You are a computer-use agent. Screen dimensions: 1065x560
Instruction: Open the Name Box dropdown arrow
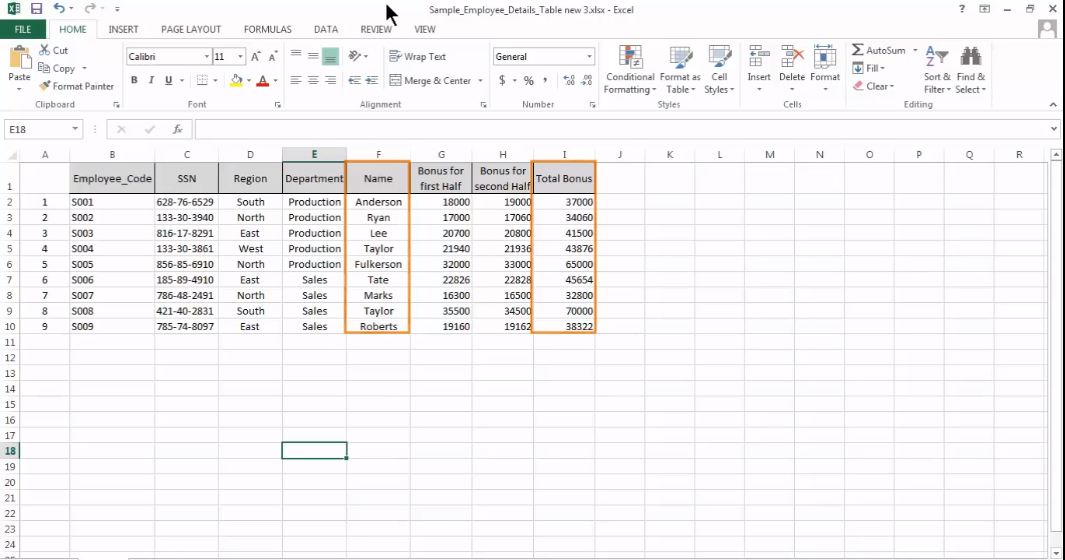tap(76, 130)
